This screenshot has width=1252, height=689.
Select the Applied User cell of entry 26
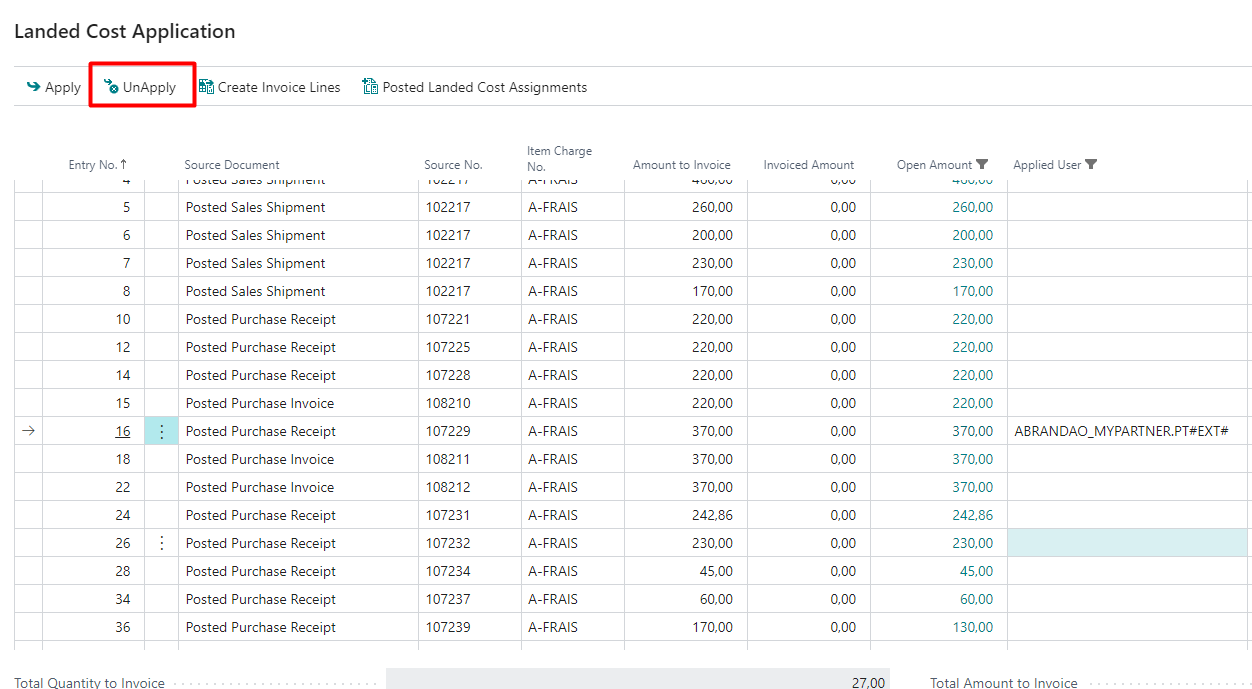coord(1127,544)
